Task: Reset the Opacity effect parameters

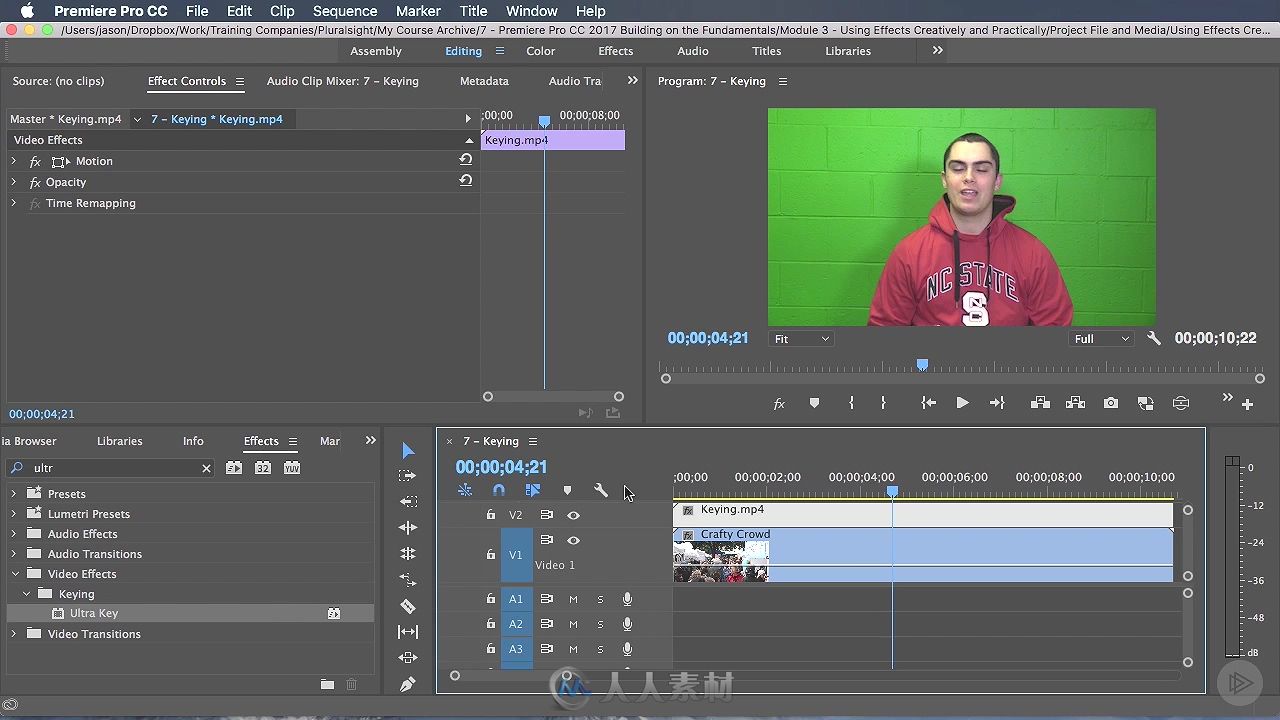Action: coord(466,181)
